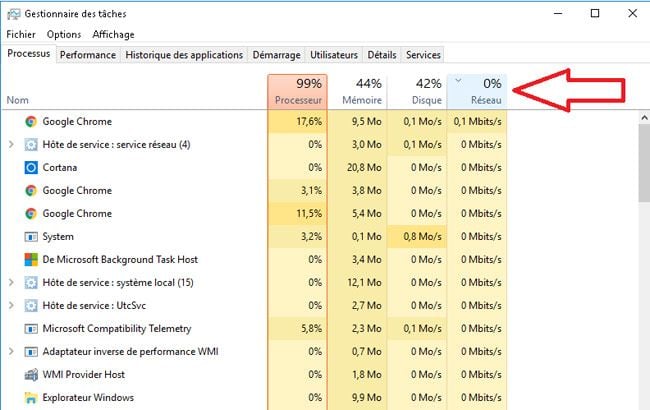Expand Hôte de service : système local (15)
Image resolution: width=650 pixels, height=410 pixels.
[11, 283]
